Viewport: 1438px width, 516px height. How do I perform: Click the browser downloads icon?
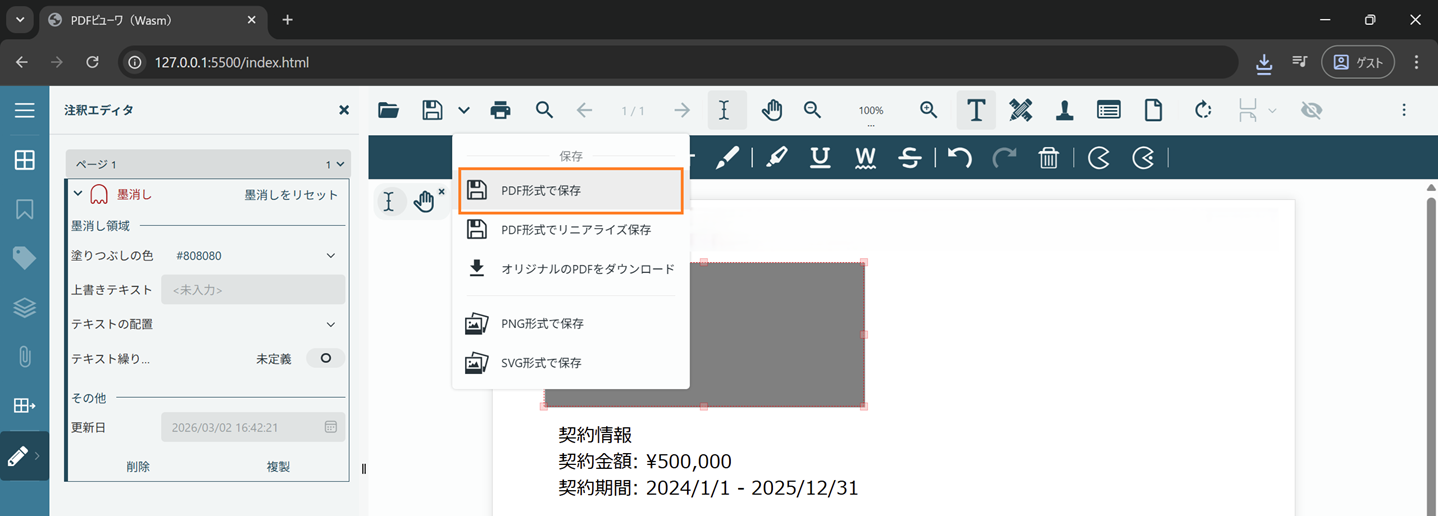tap(1264, 62)
